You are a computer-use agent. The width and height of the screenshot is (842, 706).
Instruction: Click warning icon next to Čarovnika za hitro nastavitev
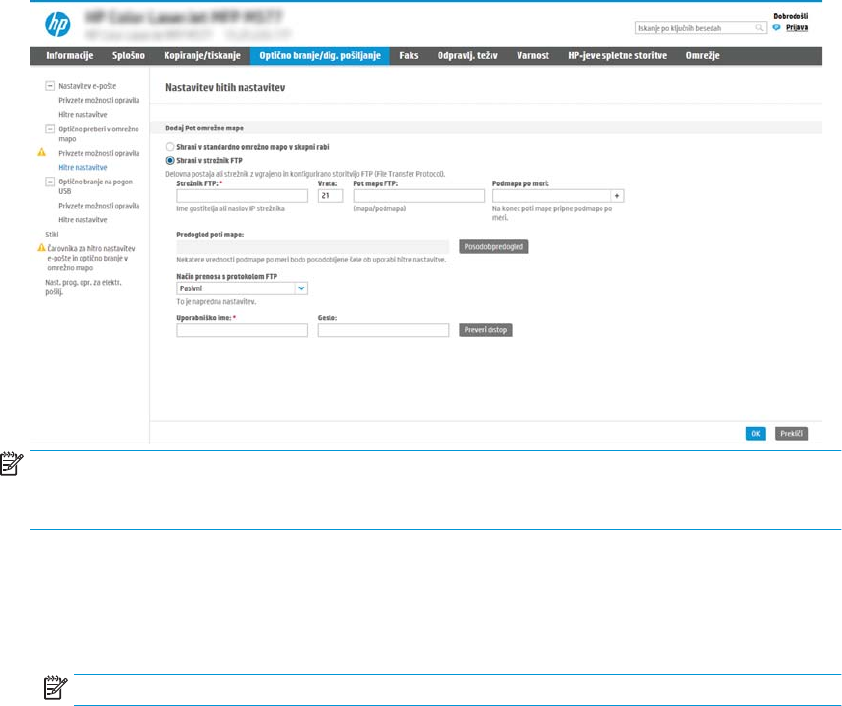tap(42, 246)
